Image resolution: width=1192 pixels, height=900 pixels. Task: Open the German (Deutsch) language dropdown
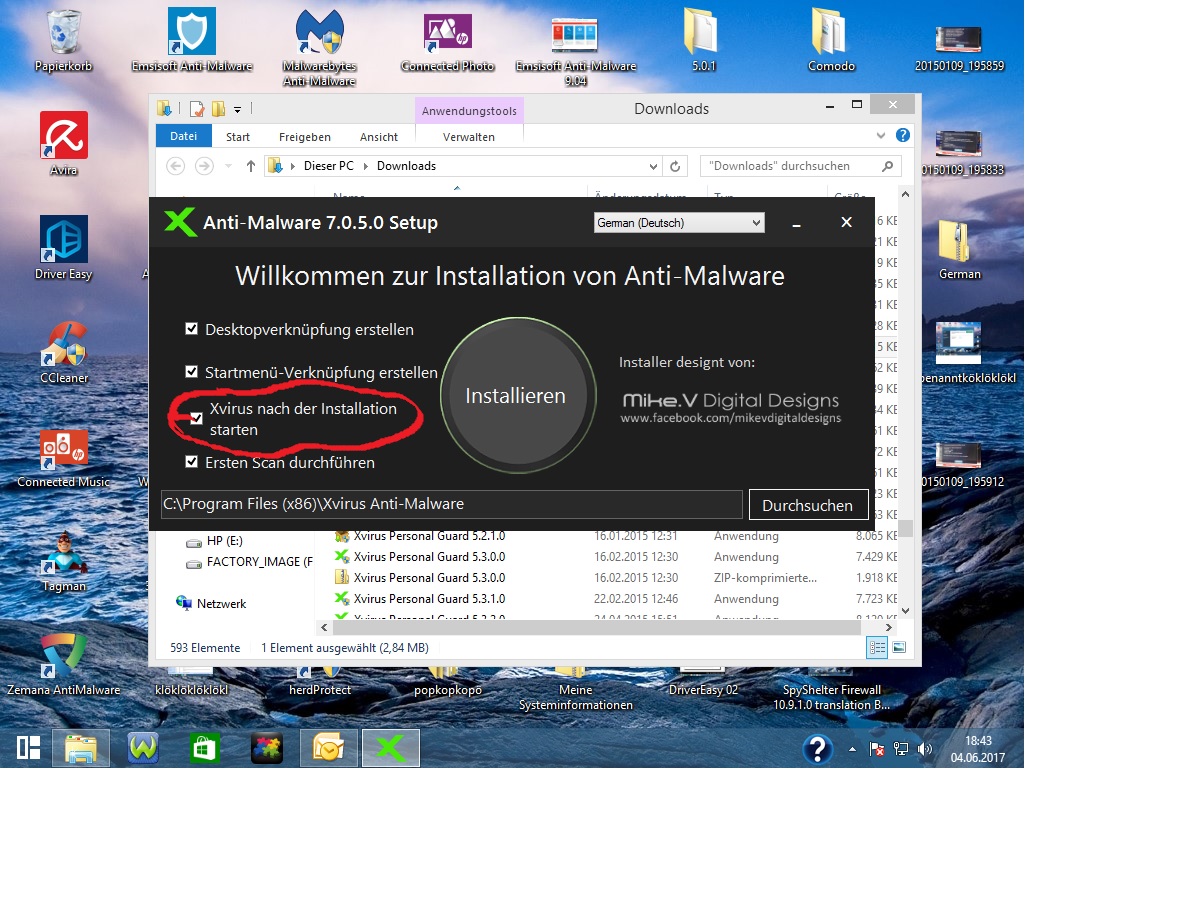click(x=679, y=223)
